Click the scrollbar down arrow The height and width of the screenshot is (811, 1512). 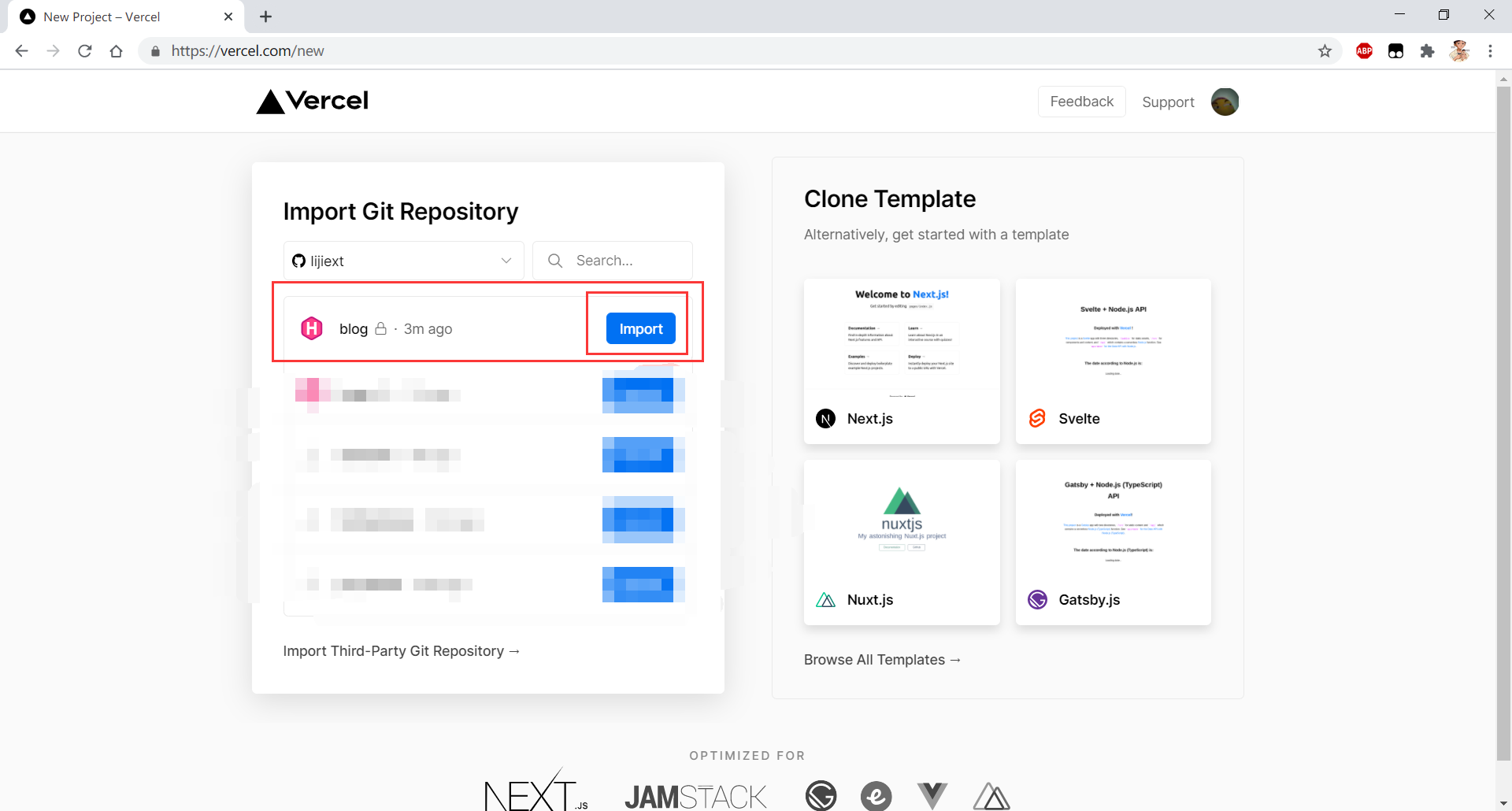point(1503,803)
